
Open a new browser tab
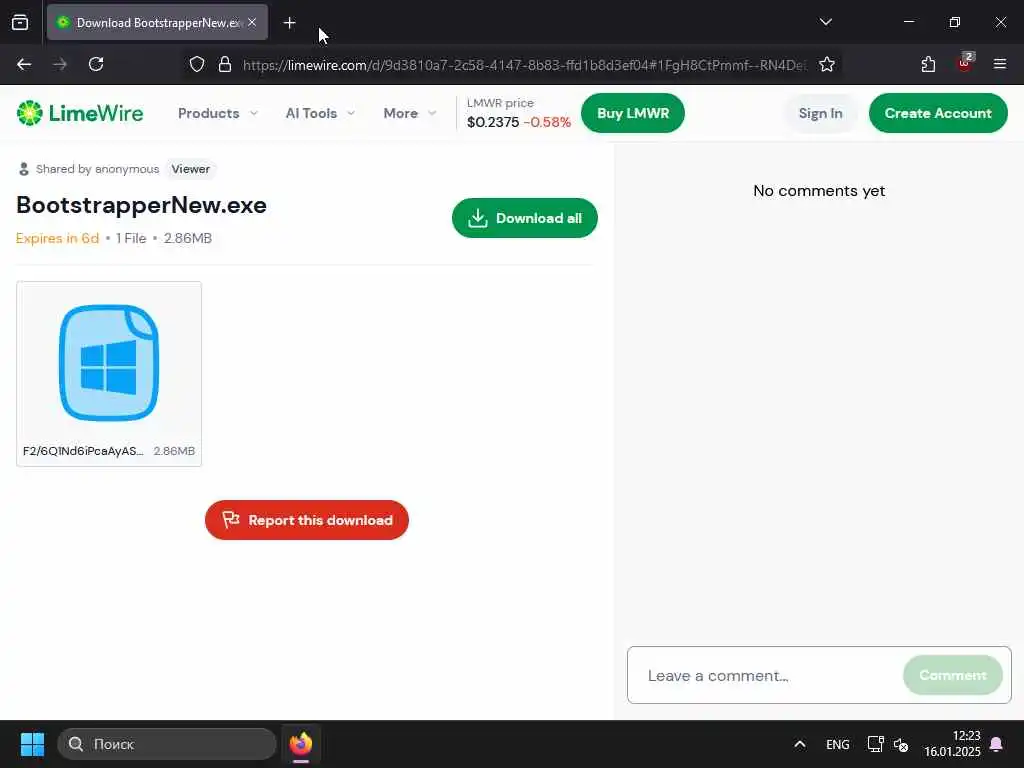point(289,23)
